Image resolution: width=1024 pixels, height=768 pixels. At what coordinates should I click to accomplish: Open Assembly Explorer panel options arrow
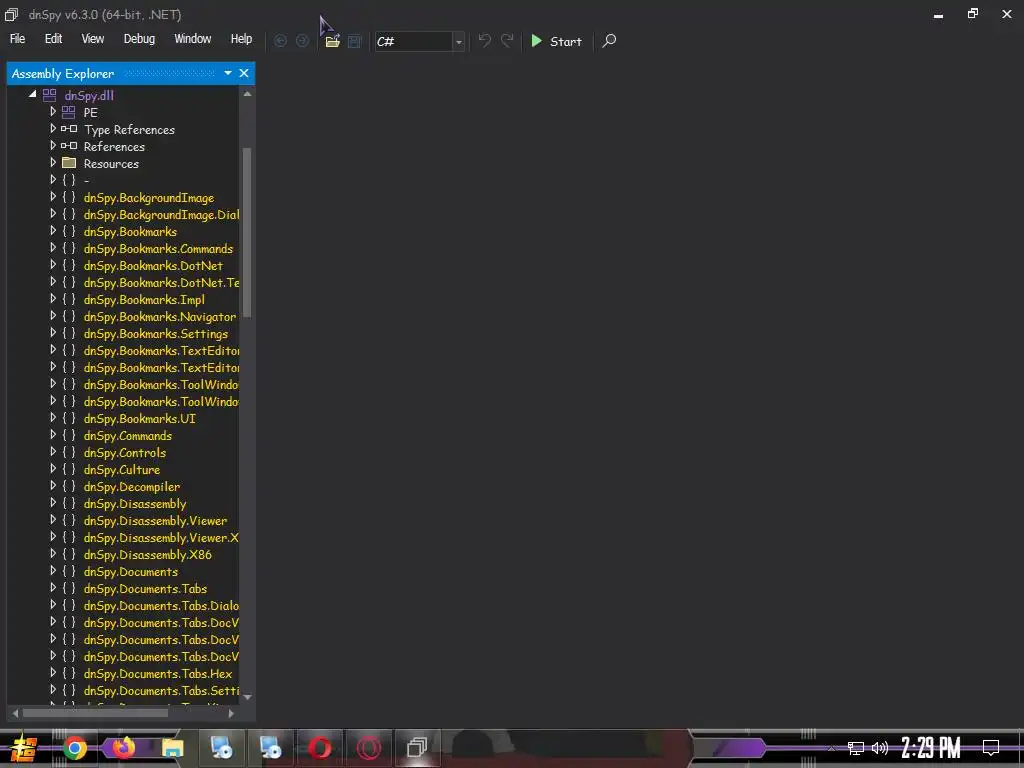pos(228,73)
